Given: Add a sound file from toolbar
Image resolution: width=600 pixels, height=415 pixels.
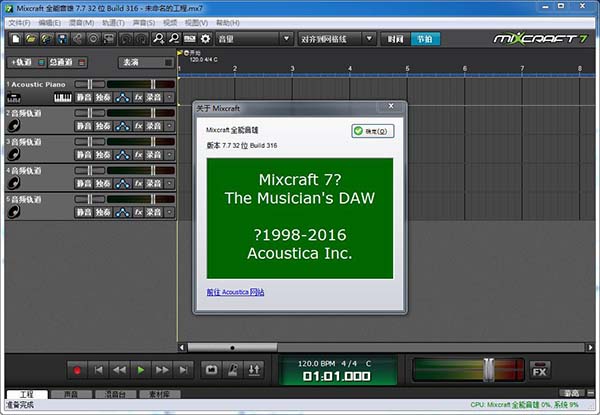Looking at the screenshot, I should [47, 39].
